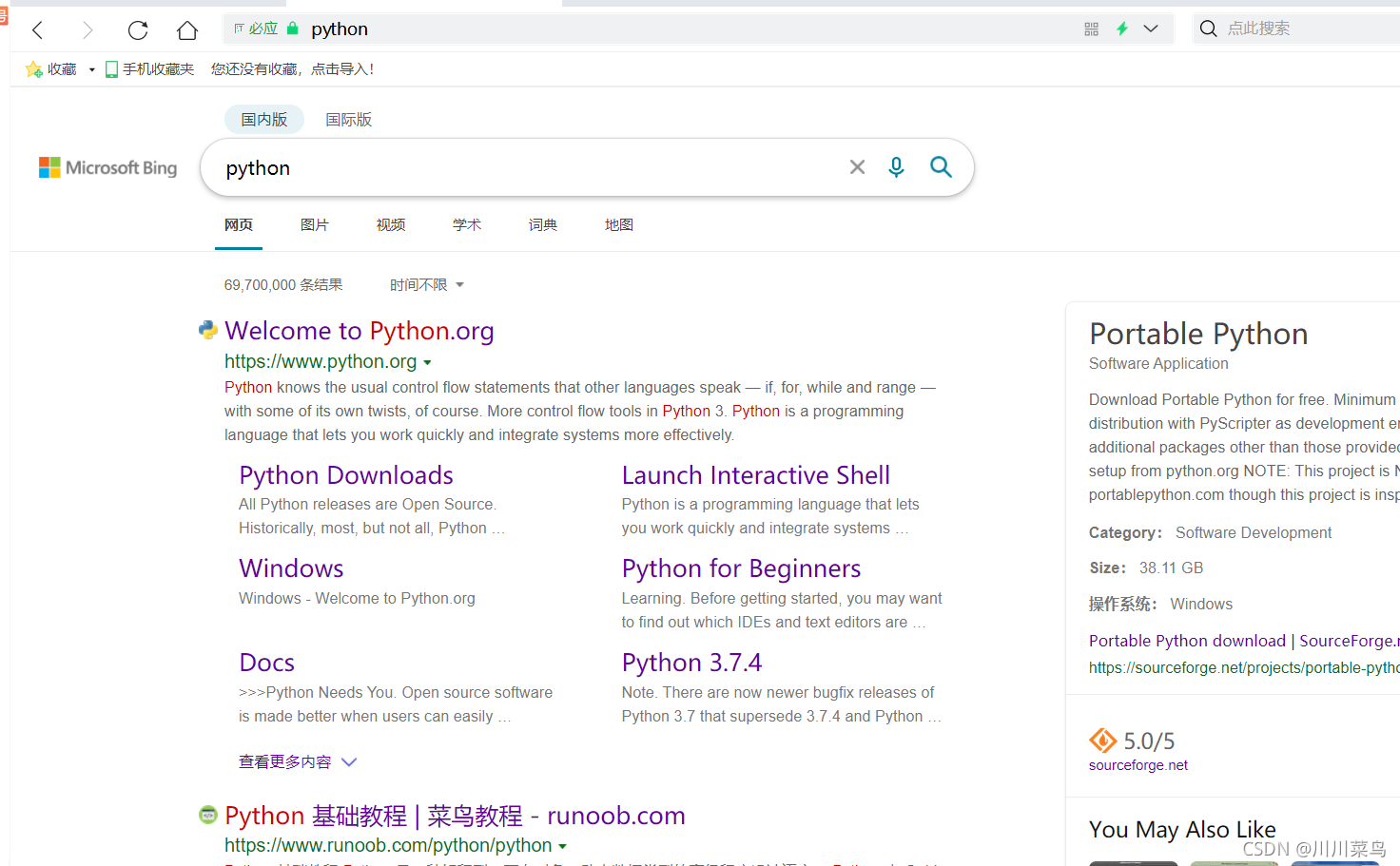This screenshot has height=866, width=1400.
Task: Expand the favorites dropdown arrow next to 收藏
Action: [91, 69]
